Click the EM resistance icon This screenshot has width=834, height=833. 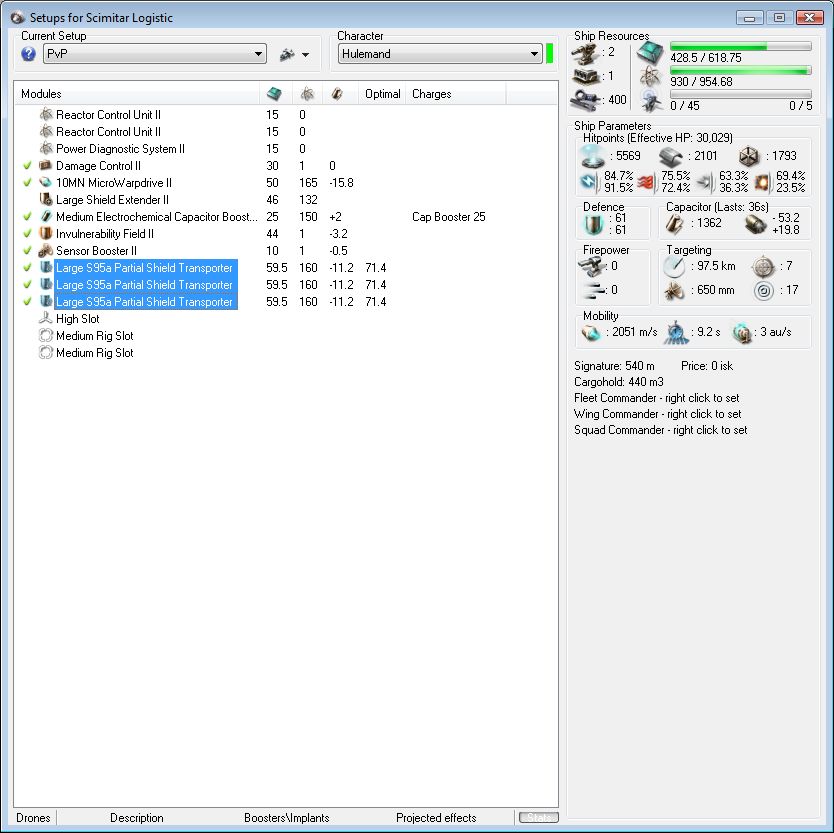pos(589,182)
